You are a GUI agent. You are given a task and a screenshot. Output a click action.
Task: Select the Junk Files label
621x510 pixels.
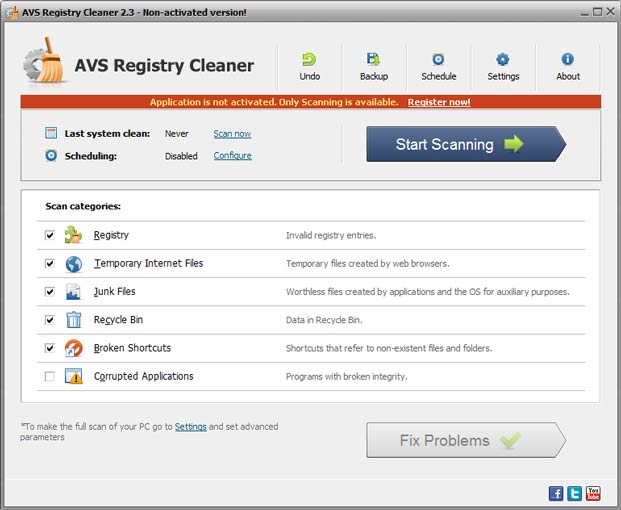point(114,291)
